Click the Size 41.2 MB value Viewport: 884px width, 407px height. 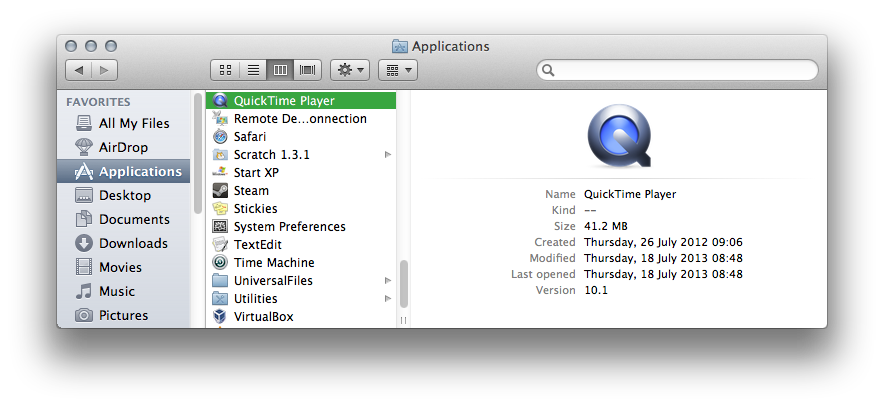pyautogui.click(x=605, y=227)
